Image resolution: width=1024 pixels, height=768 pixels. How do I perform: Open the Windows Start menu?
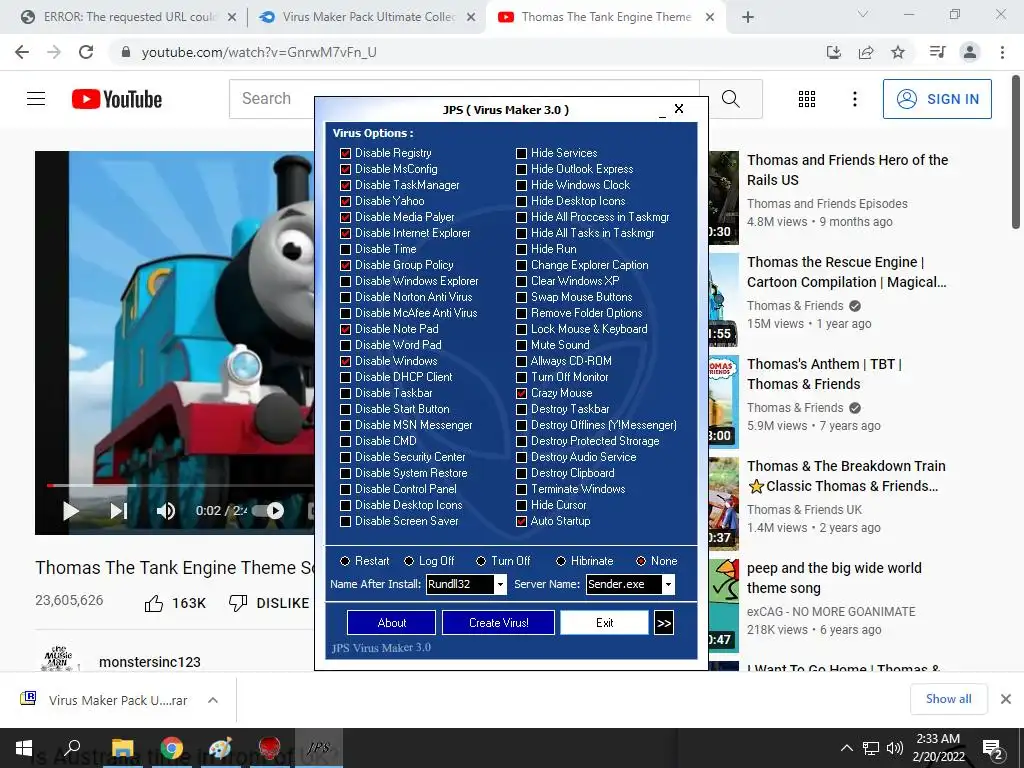[x=24, y=748]
